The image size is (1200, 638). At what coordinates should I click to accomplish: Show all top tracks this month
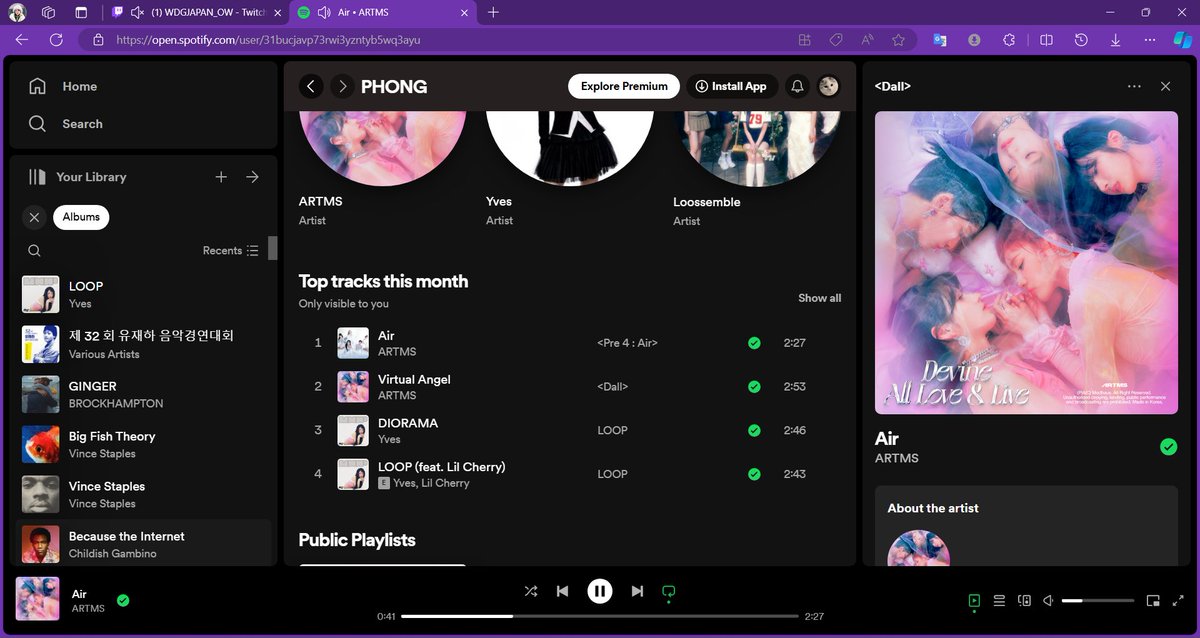(819, 298)
